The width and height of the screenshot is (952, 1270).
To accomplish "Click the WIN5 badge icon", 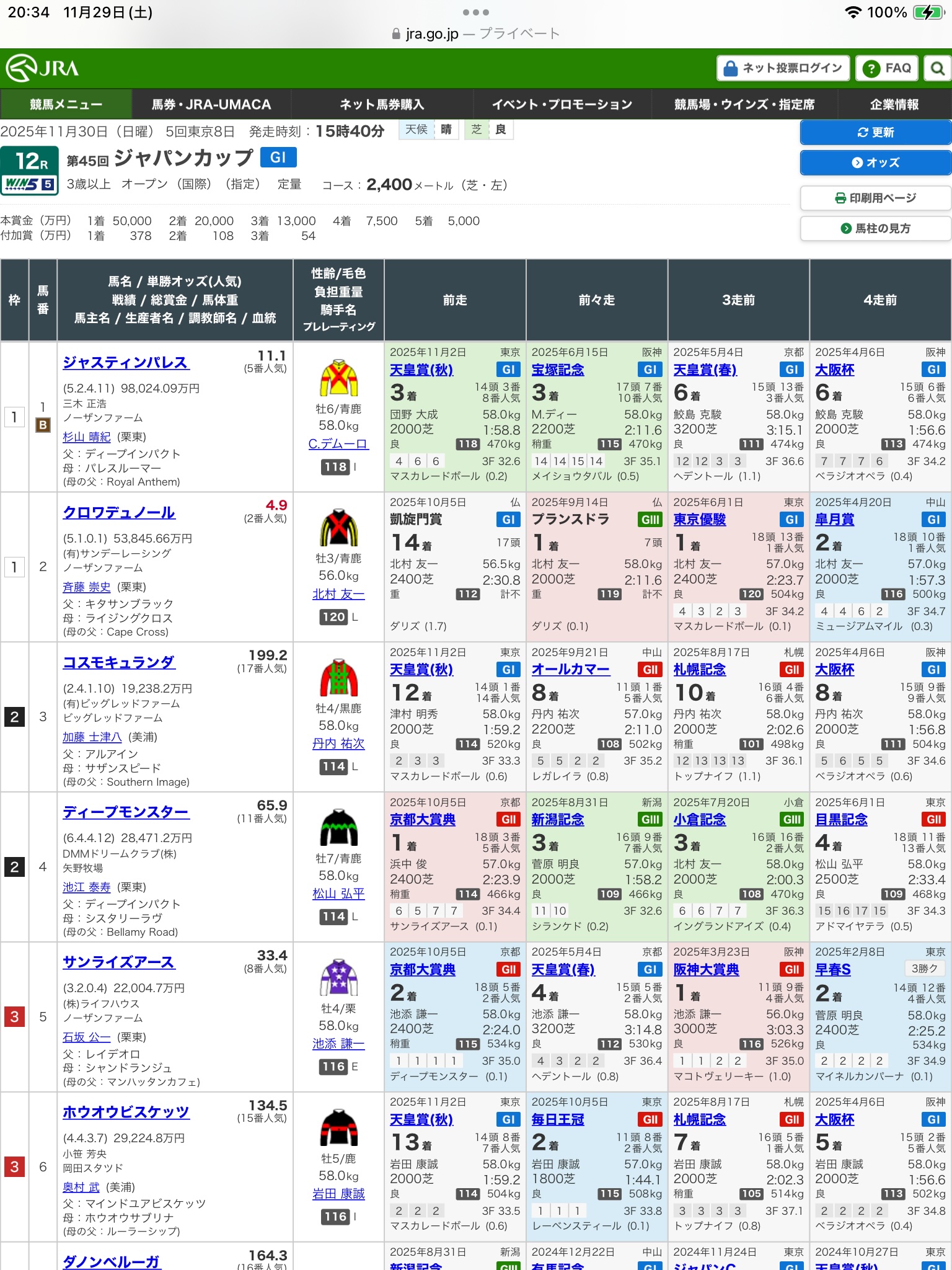I will [30, 184].
